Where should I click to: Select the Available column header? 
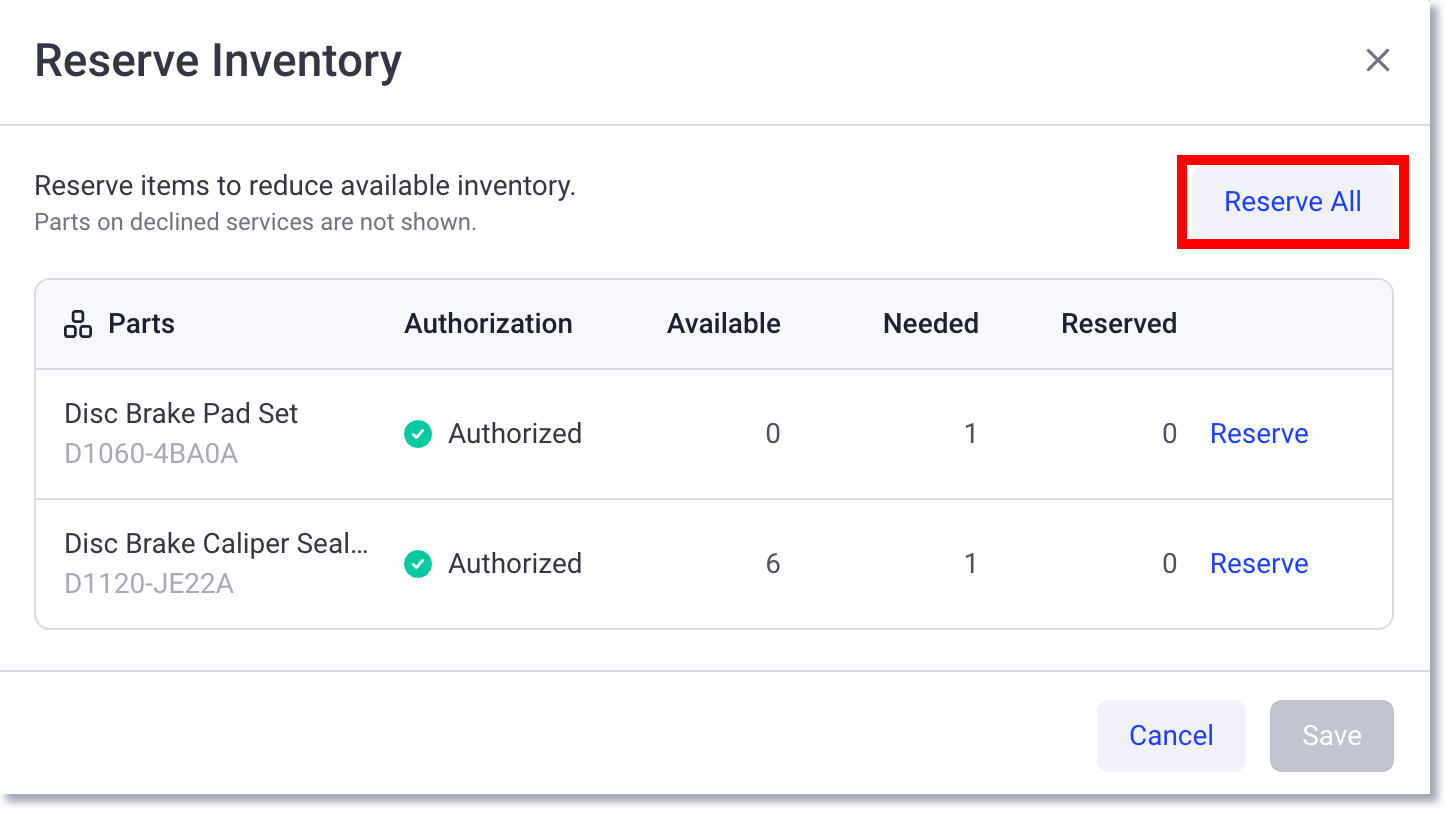pos(723,323)
